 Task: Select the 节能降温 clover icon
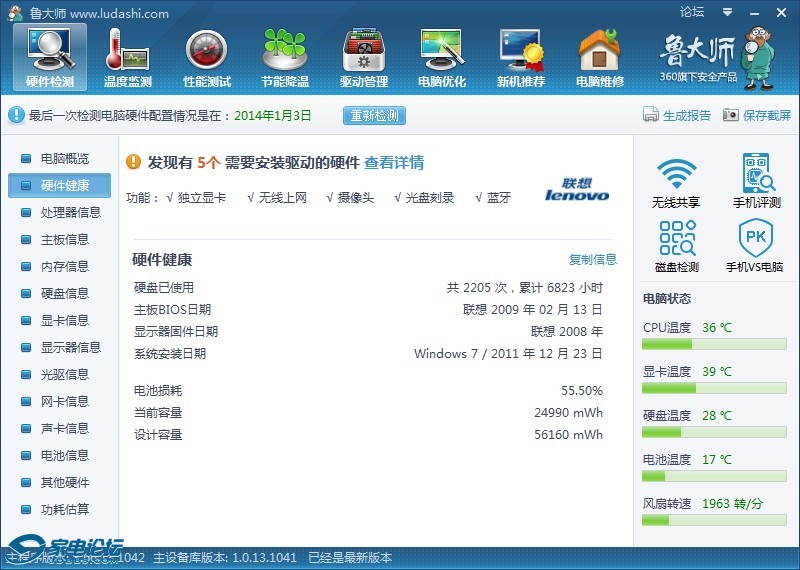[285, 57]
